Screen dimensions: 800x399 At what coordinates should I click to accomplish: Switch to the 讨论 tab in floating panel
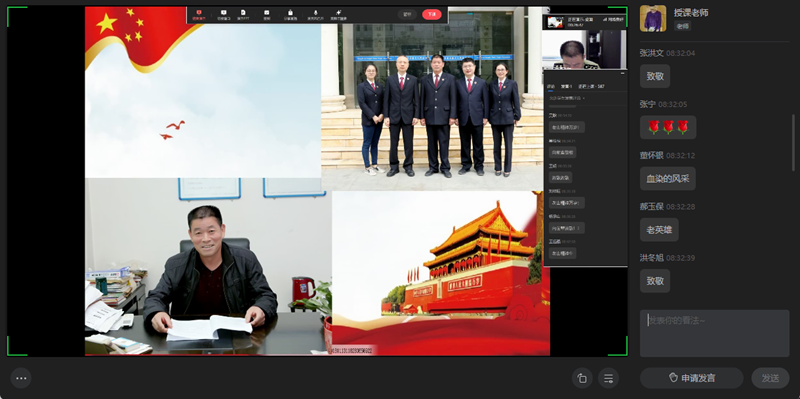pyautogui.click(x=551, y=86)
